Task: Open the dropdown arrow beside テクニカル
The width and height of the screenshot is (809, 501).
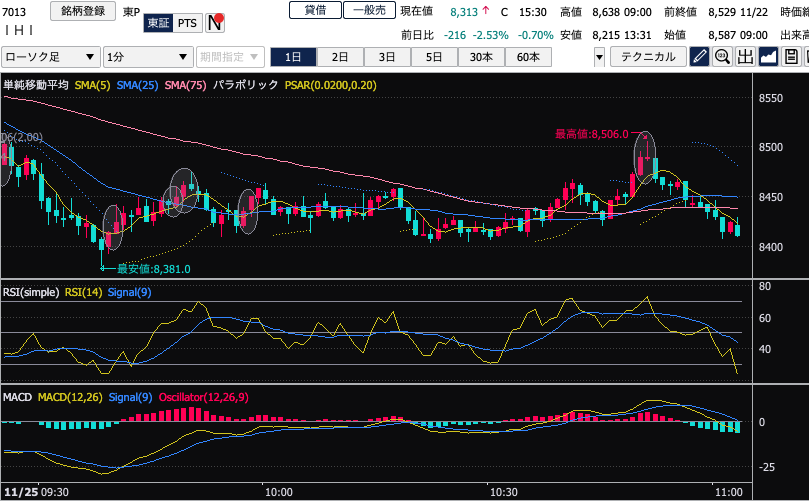Action: pyautogui.click(x=599, y=57)
